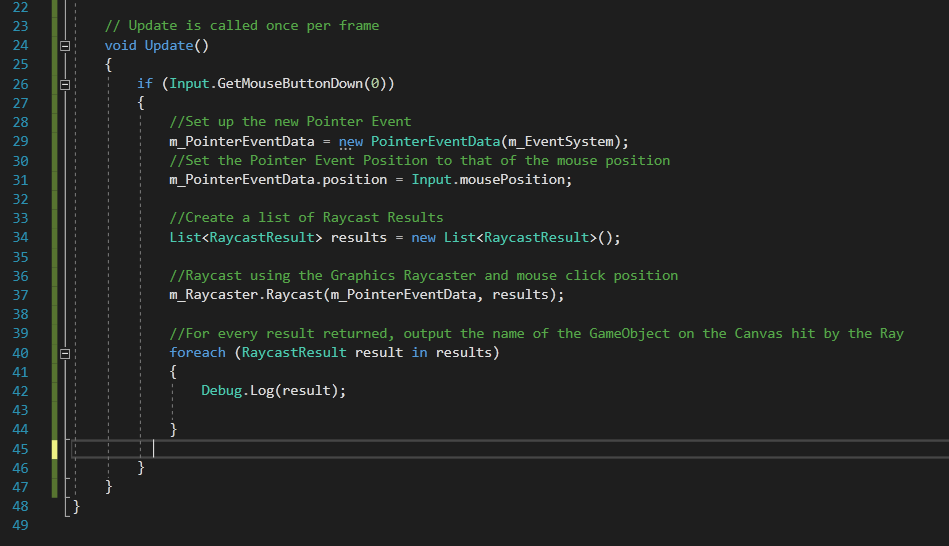The width and height of the screenshot is (949, 546).
Task: Collapse the foreach RaycastResult loop block
Action: (x=65, y=354)
